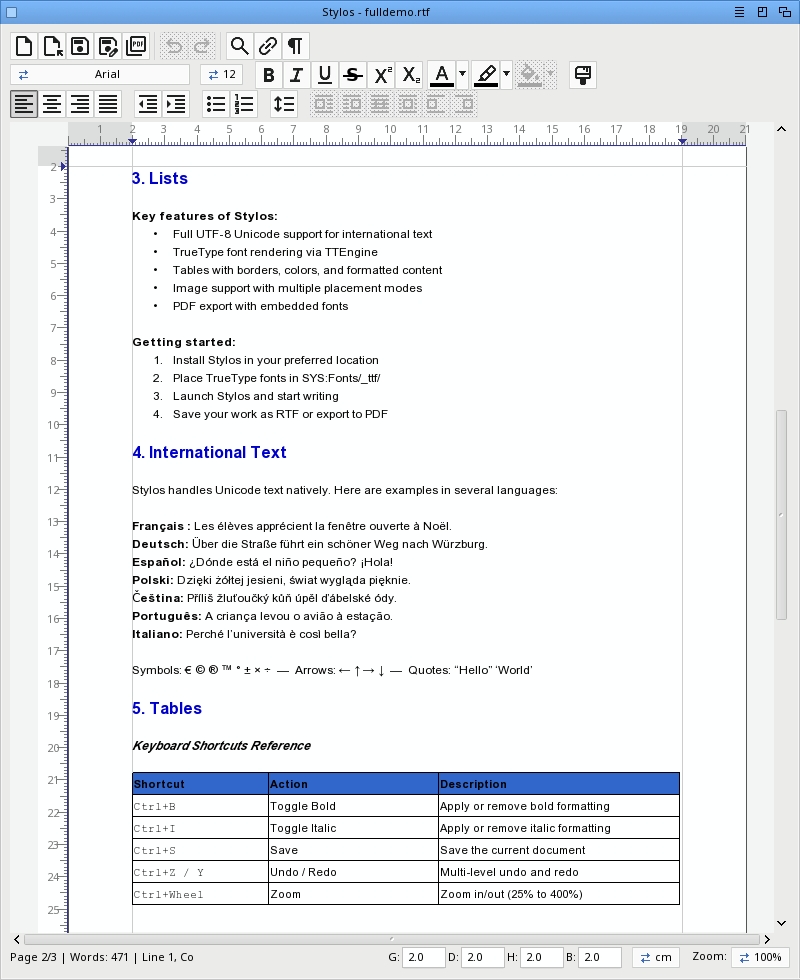The image size is (800, 980).
Task: Insert a numbered list
Action: coord(244,104)
